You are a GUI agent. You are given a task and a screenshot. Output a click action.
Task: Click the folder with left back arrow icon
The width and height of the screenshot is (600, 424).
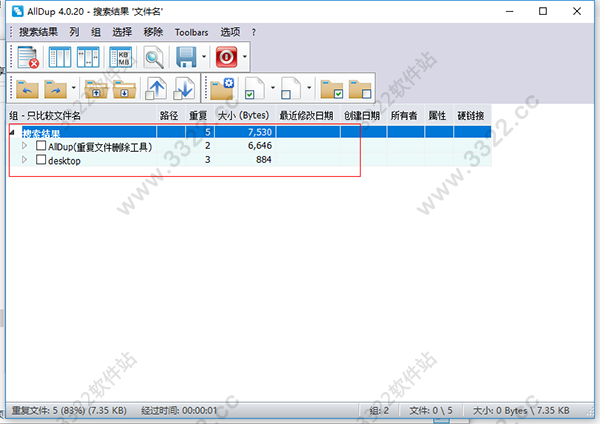pos(27,89)
